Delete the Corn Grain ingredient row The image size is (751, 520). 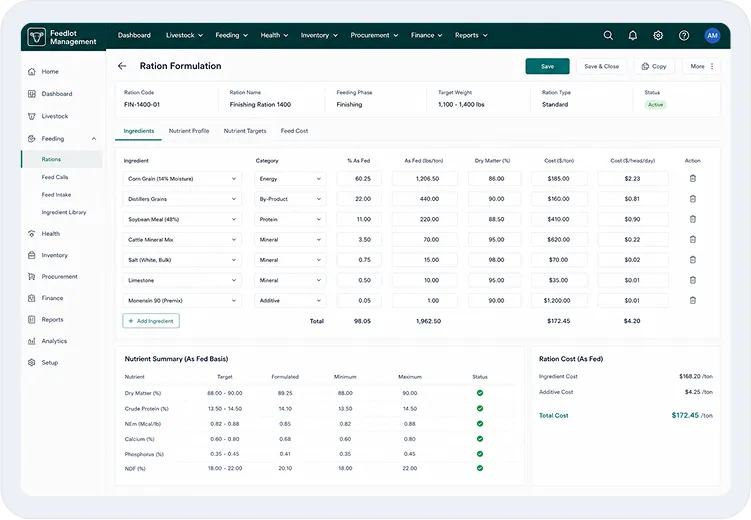[693, 179]
